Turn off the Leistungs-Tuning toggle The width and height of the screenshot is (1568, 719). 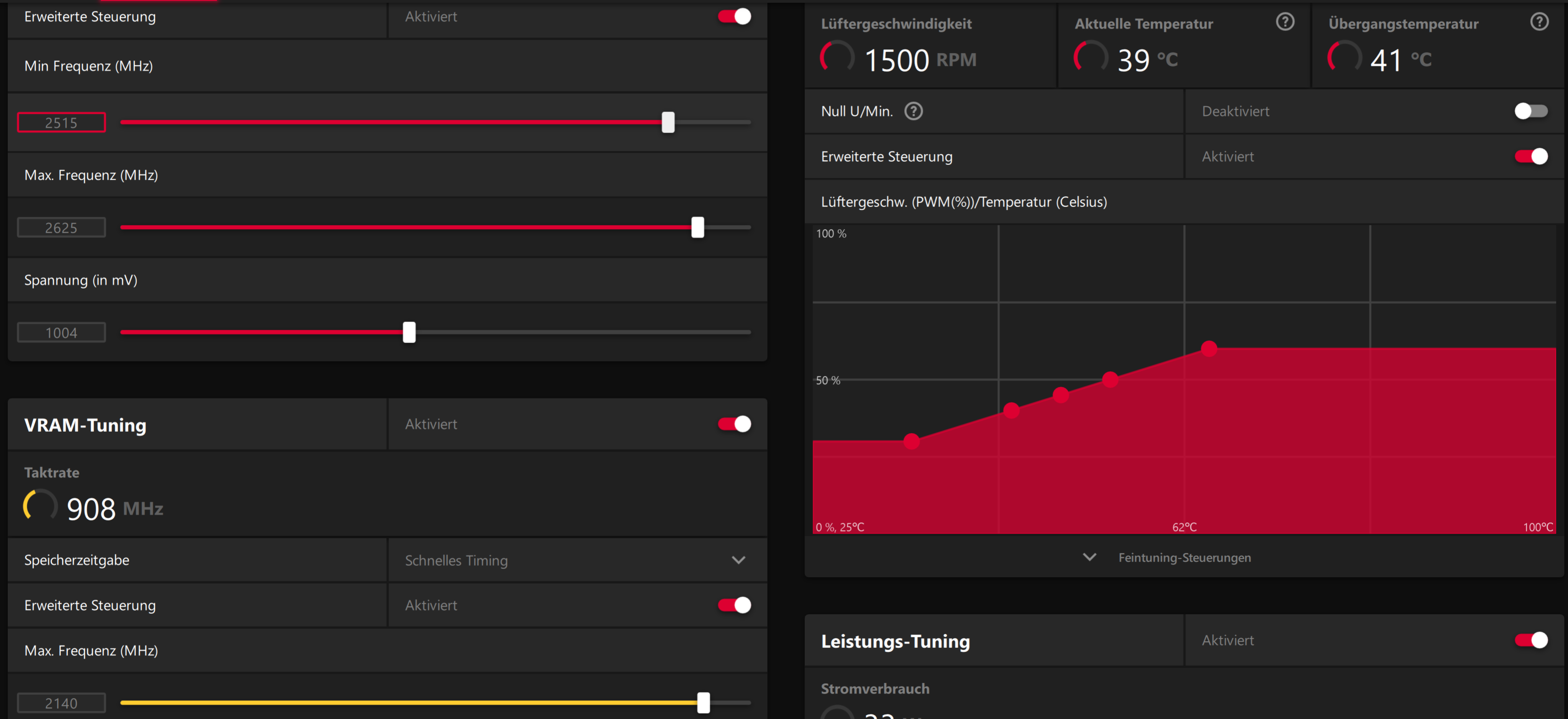tap(1530, 640)
